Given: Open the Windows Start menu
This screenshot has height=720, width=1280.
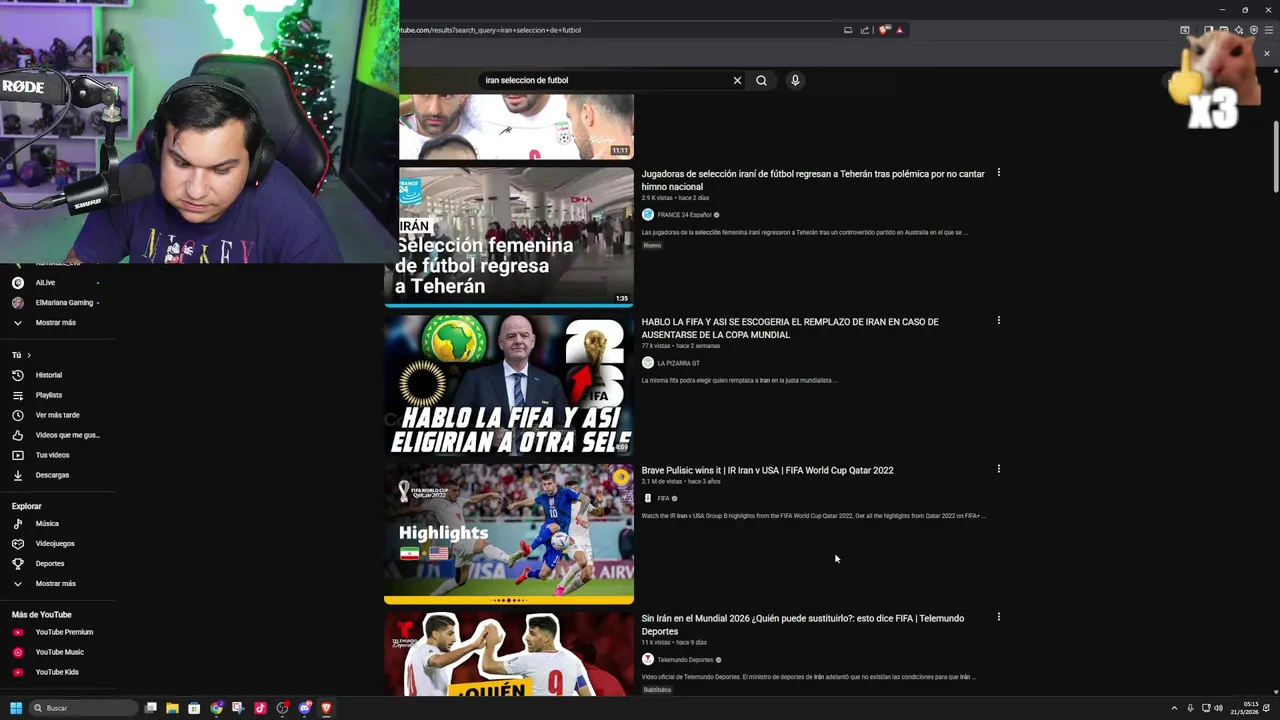Looking at the screenshot, I should (x=16, y=708).
